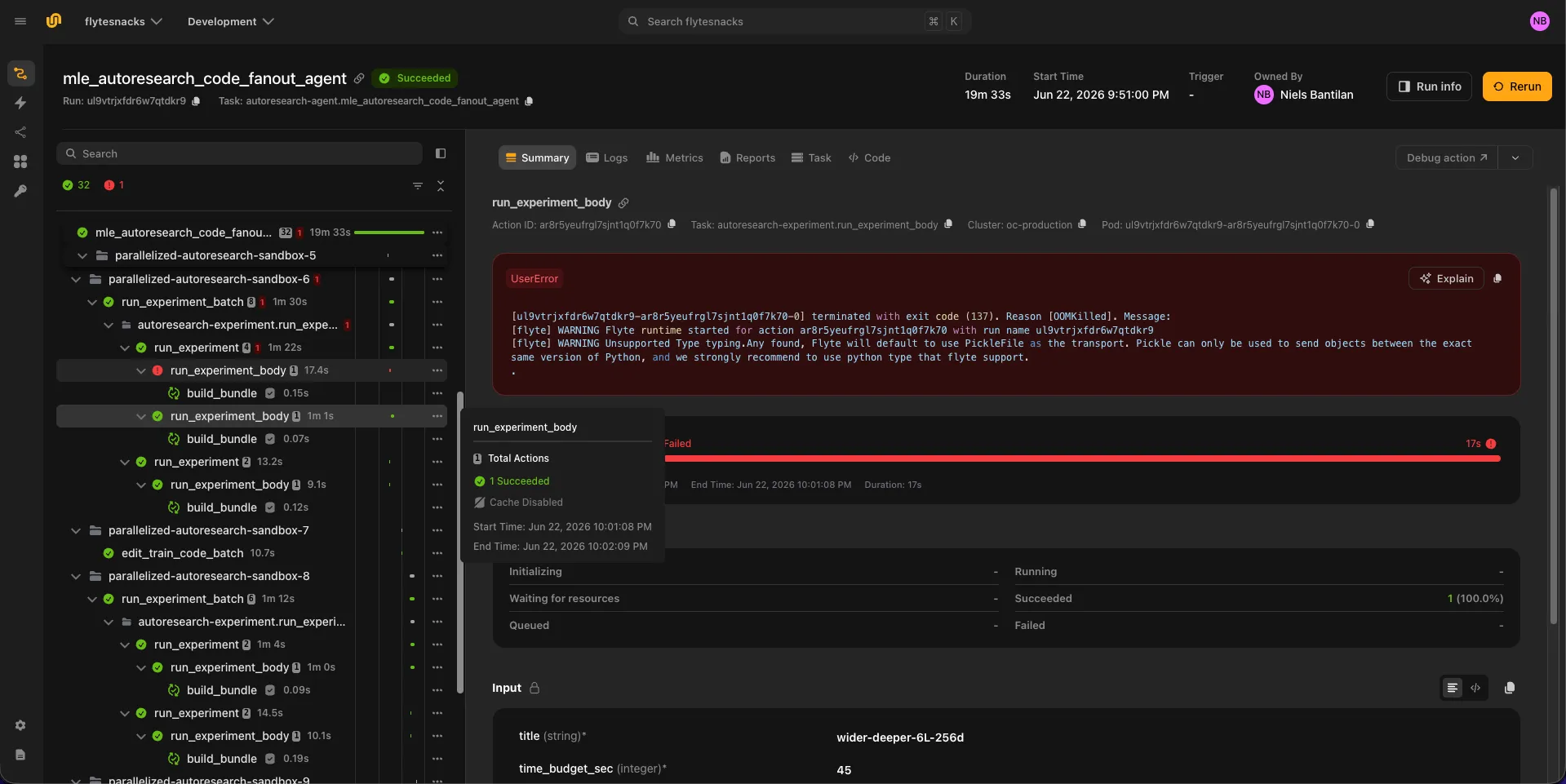Copy the task name in header

point(529,101)
